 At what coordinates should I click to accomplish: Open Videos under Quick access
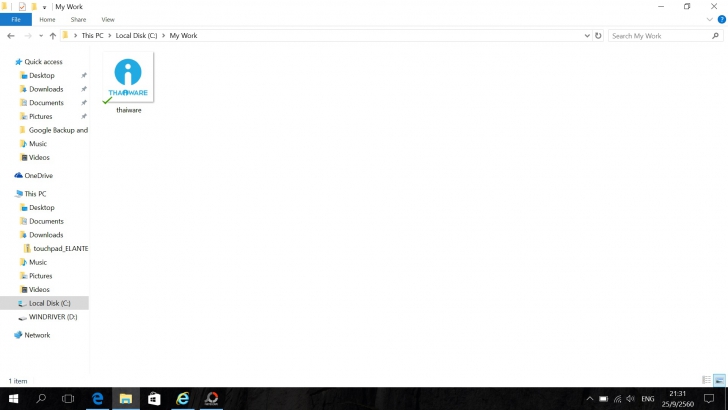pos(39,157)
